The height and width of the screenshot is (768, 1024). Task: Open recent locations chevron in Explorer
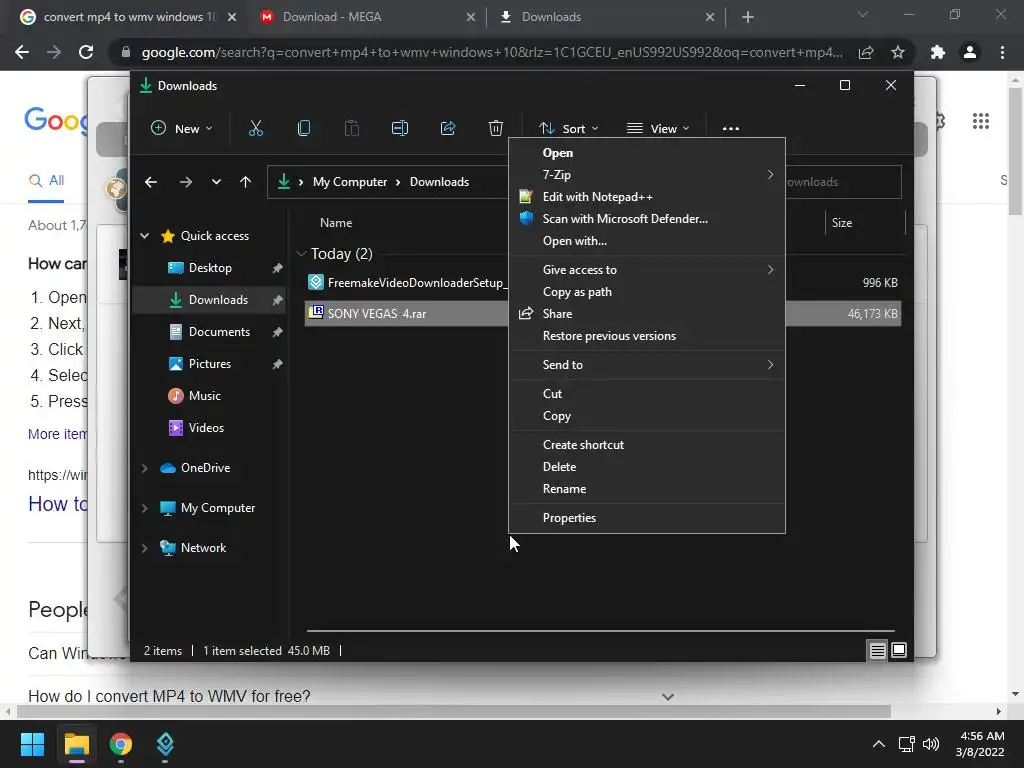pyautogui.click(x=216, y=182)
